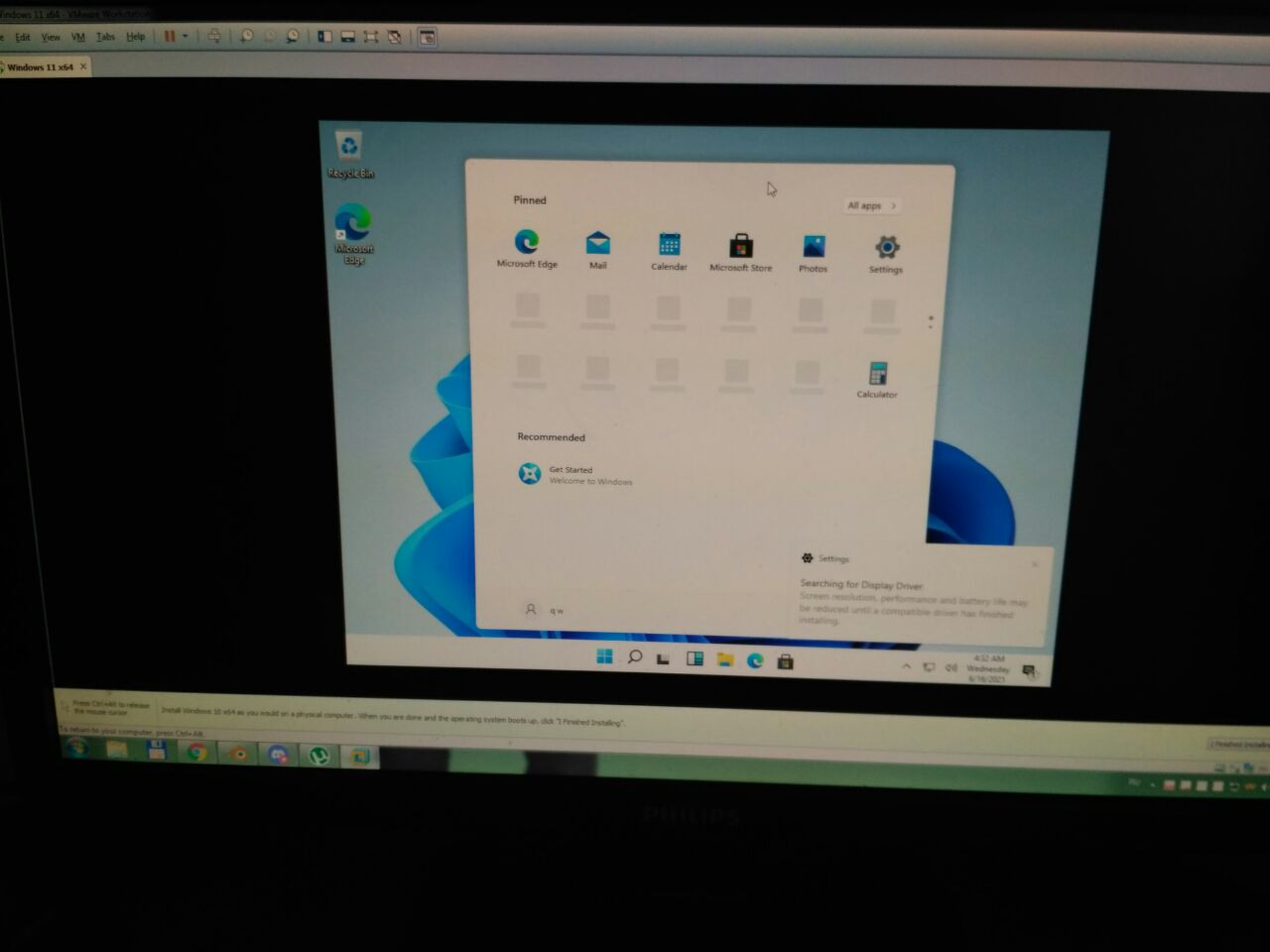This screenshot has height=952, width=1270.
Task: Open the notification center icon in the guest tray
Action: [x=1030, y=671]
